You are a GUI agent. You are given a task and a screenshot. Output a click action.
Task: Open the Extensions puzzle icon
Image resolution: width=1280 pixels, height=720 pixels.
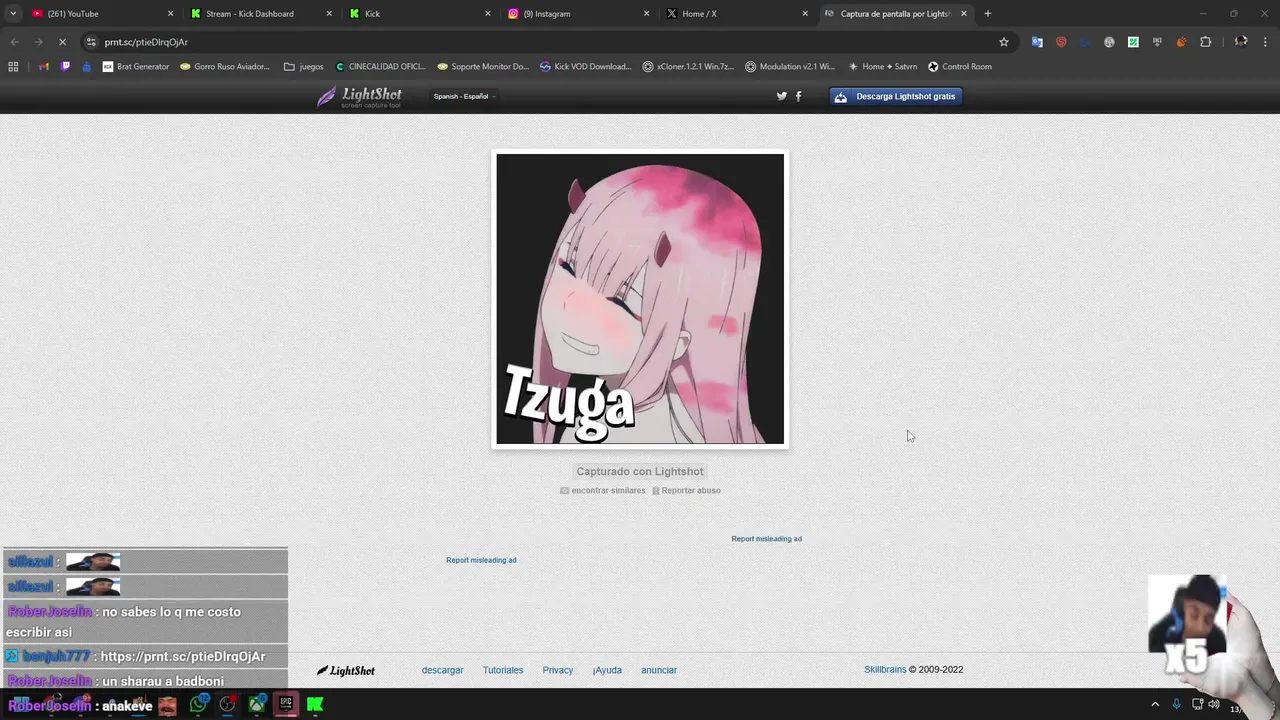tap(1205, 42)
